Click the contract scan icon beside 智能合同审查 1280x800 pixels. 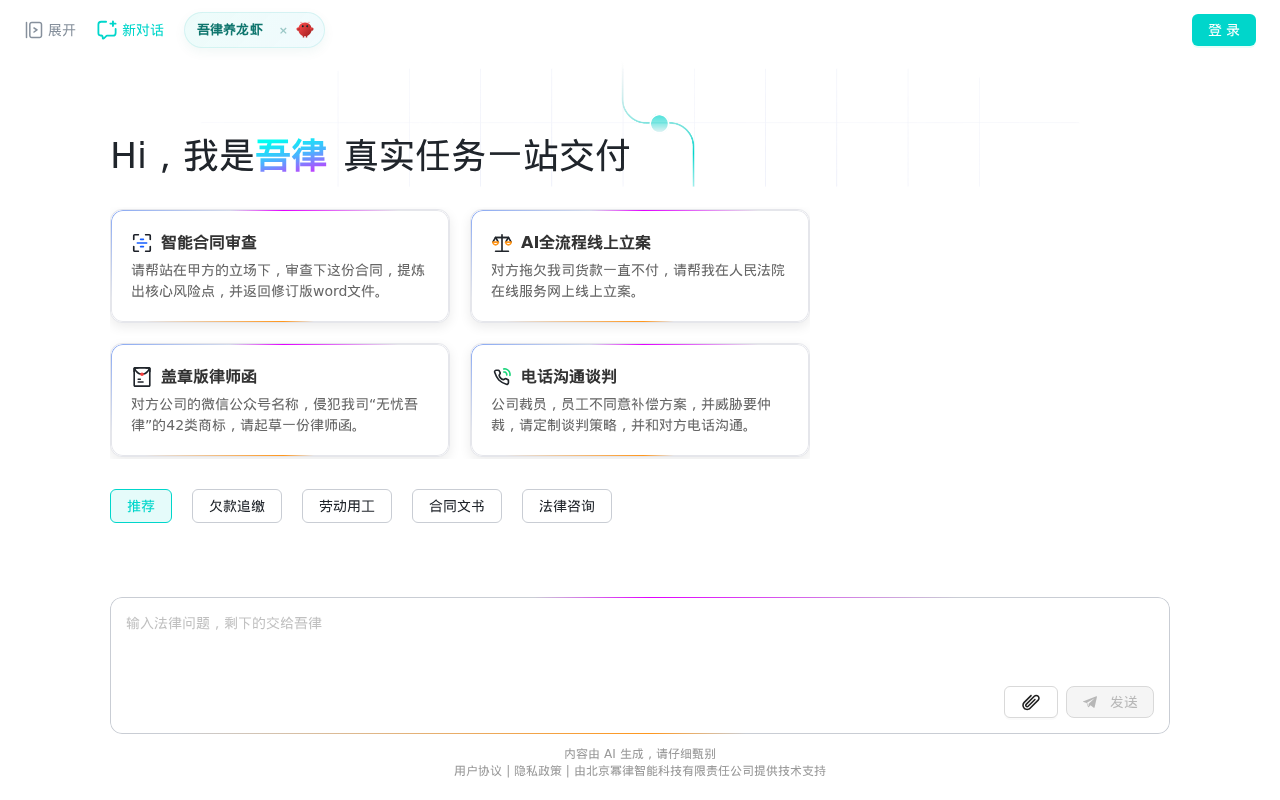click(x=142, y=243)
